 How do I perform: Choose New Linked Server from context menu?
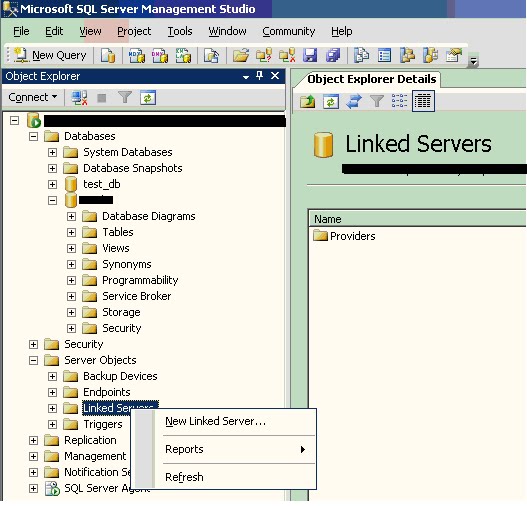224,421
